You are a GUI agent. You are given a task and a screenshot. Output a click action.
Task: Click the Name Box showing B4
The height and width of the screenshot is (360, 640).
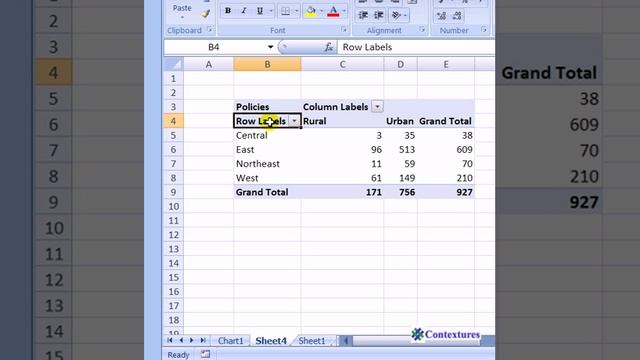pos(214,47)
